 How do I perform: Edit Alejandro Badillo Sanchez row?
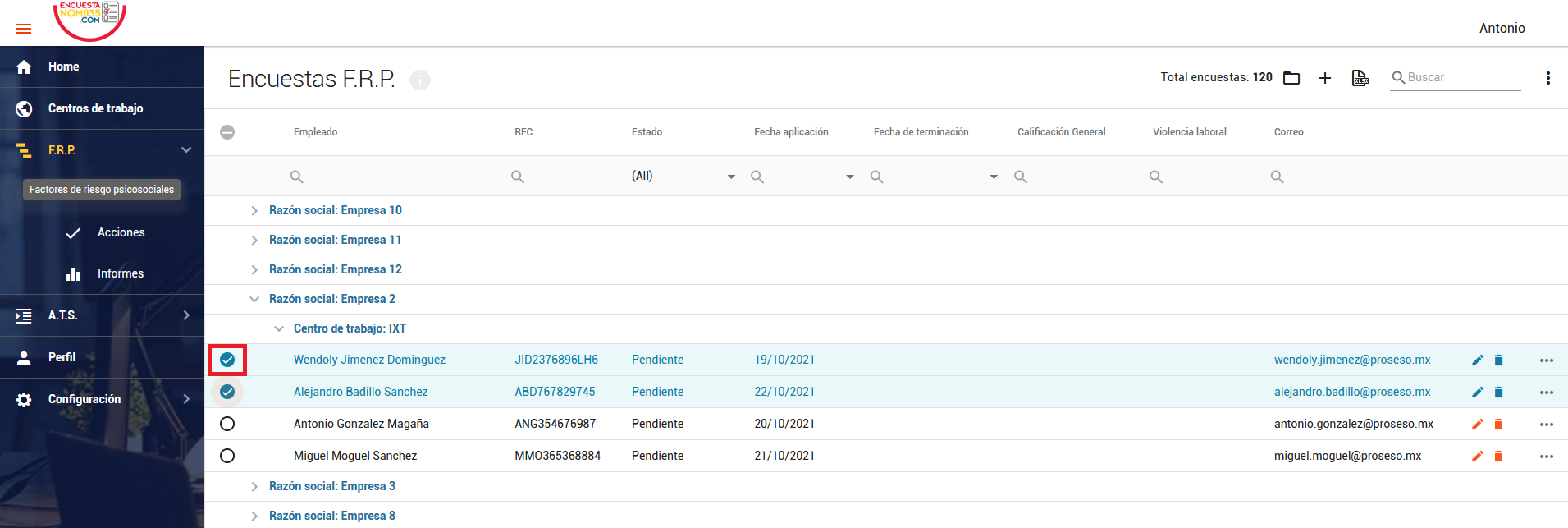(1477, 392)
